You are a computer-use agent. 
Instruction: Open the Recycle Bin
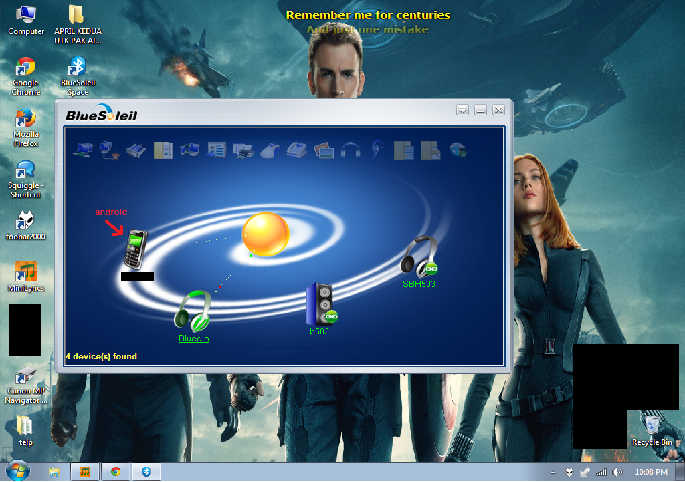(652, 430)
